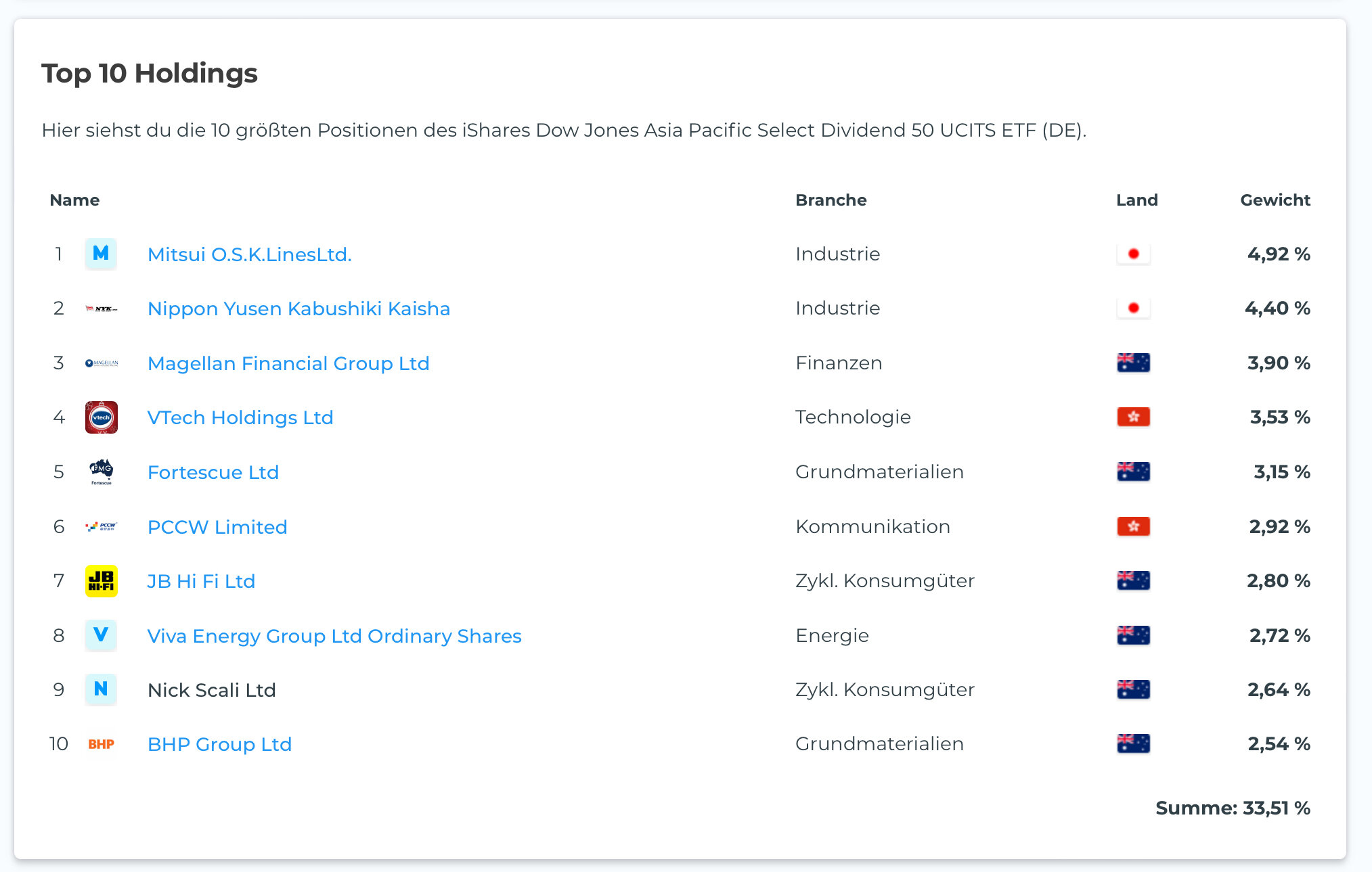Open Viva Energy Group Ltd Ordinary Shares
Viewport: 1372px width, 872px height.
(334, 636)
